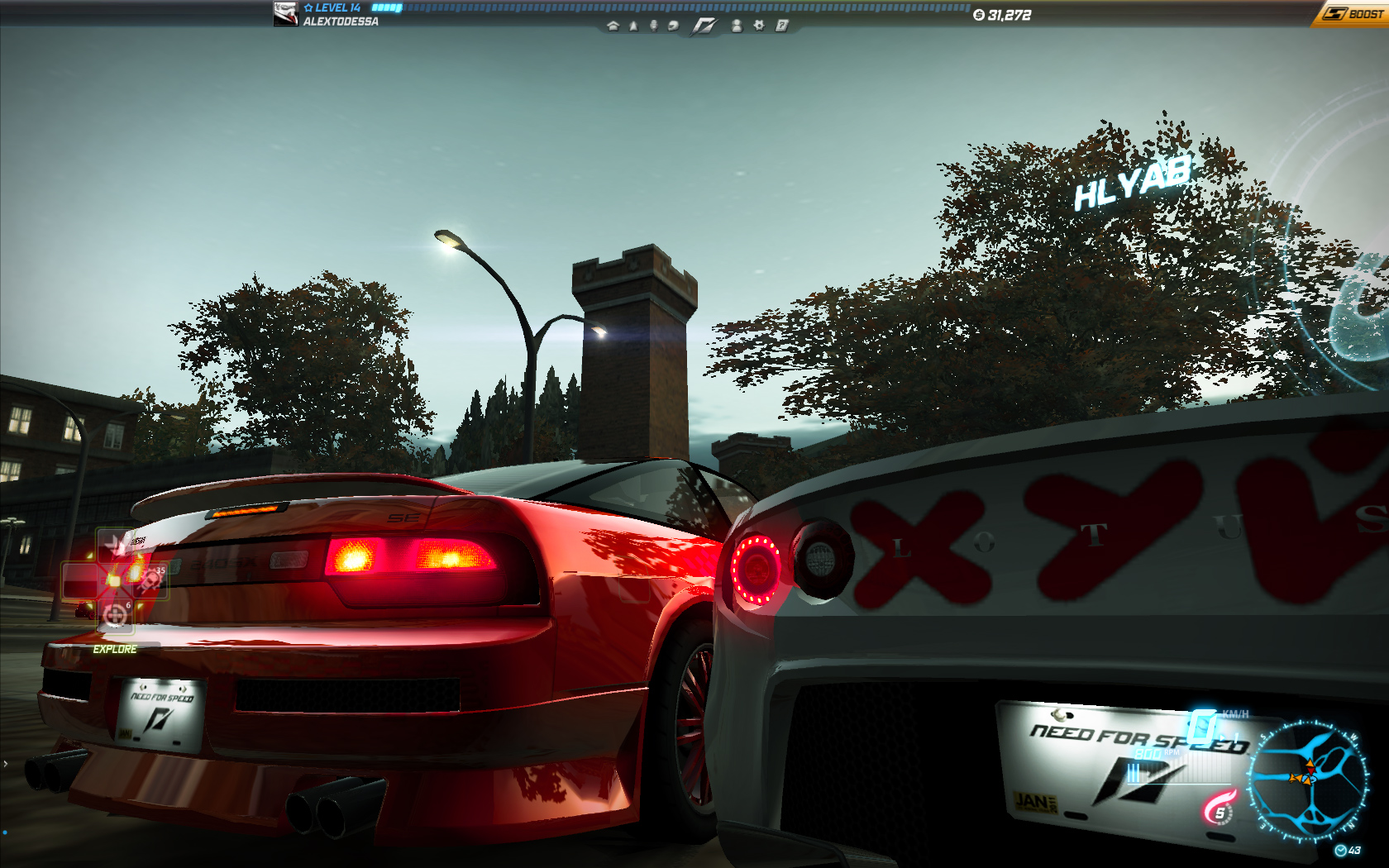Click the experience progress bar
Screen dimensions: 1389x868
click(x=671, y=7)
